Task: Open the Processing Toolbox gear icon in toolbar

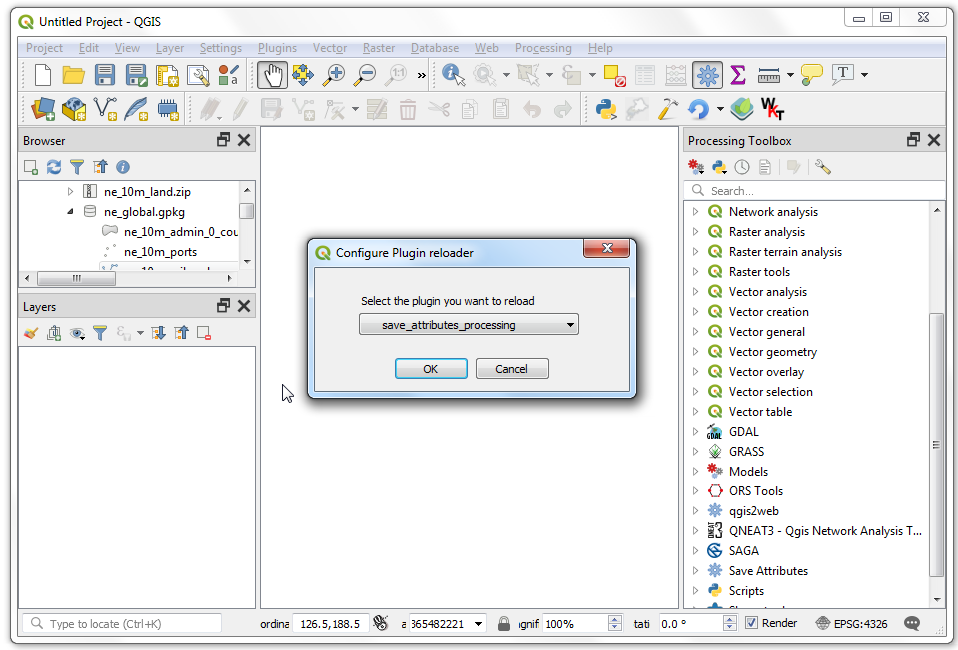Action: point(707,75)
